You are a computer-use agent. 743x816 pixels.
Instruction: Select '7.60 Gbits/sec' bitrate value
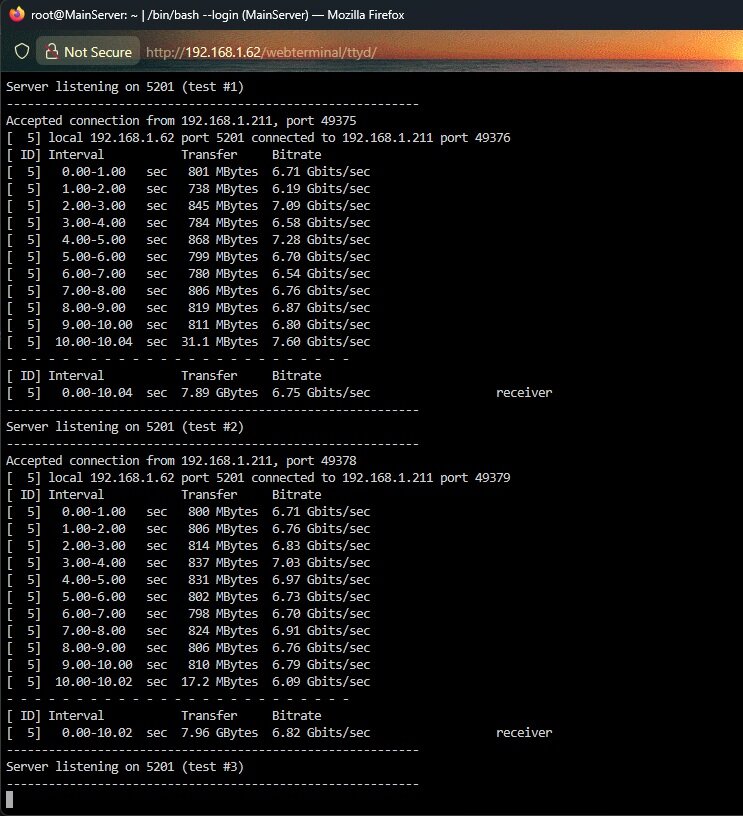pyautogui.click(x=321, y=342)
